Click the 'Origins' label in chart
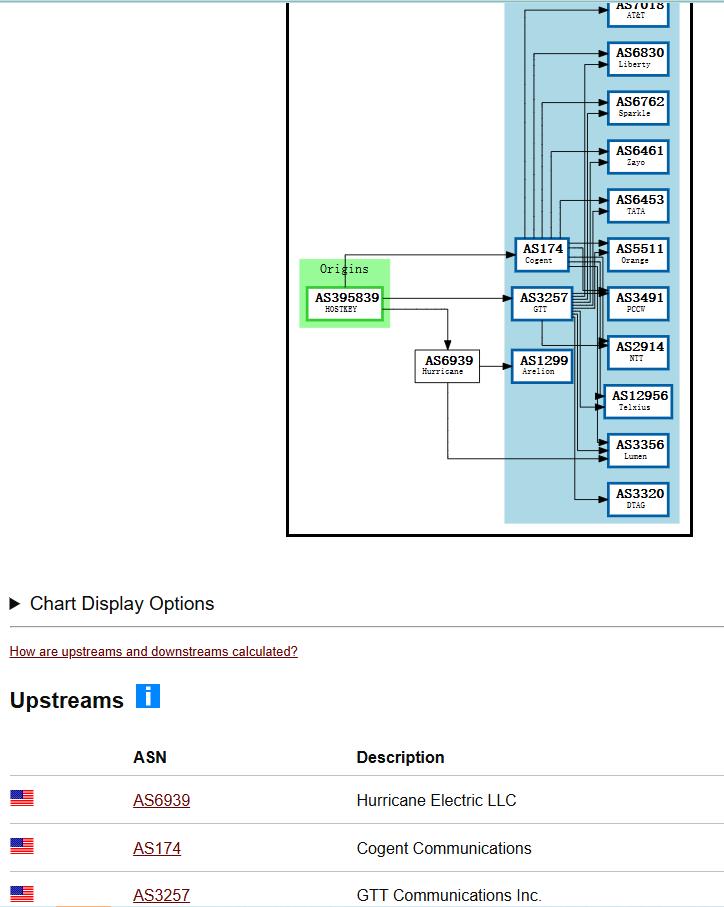The height and width of the screenshot is (907, 724). tap(344, 269)
